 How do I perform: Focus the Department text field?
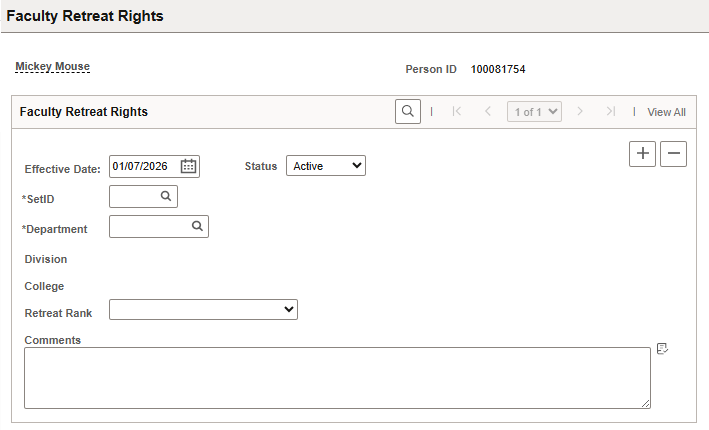pos(150,227)
